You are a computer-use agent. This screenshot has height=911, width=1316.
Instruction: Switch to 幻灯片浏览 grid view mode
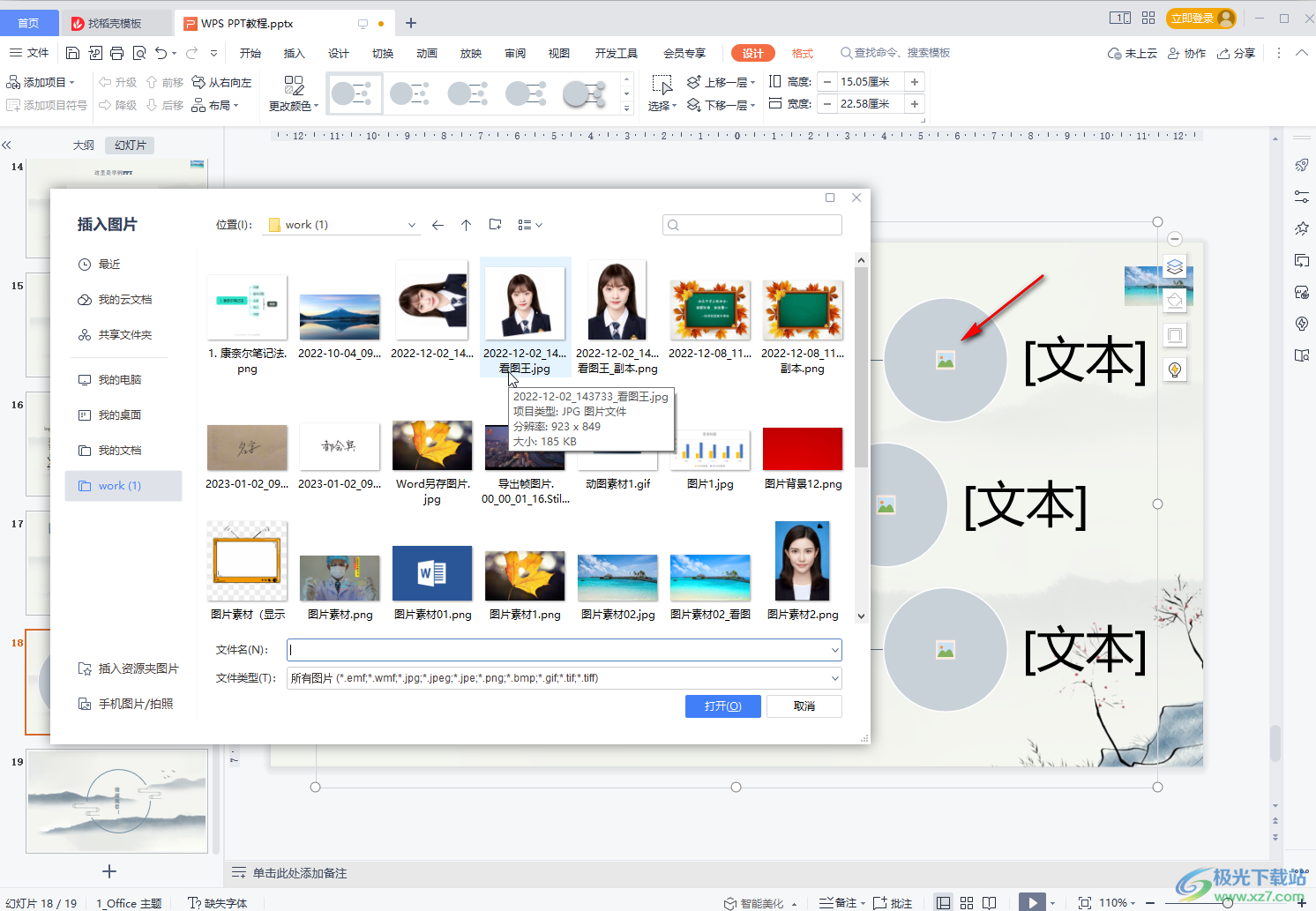pyautogui.click(x=967, y=902)
